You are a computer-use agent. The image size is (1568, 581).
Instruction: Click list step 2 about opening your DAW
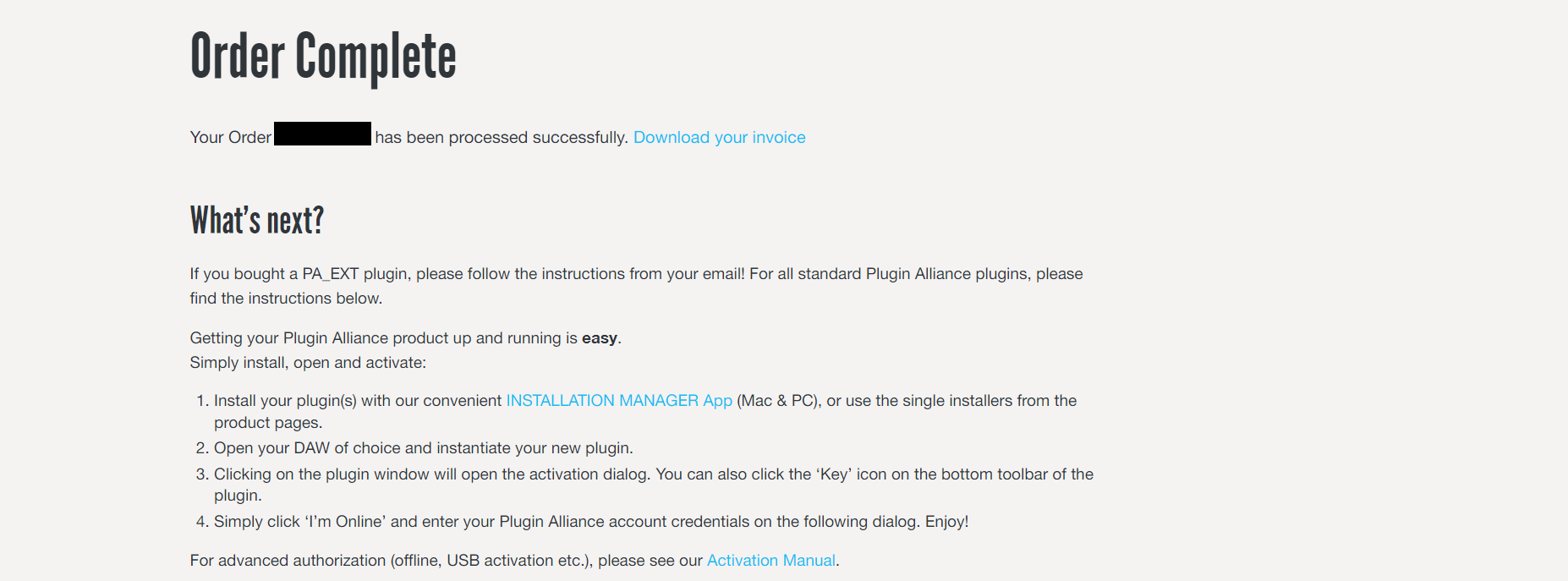point(423,448)
